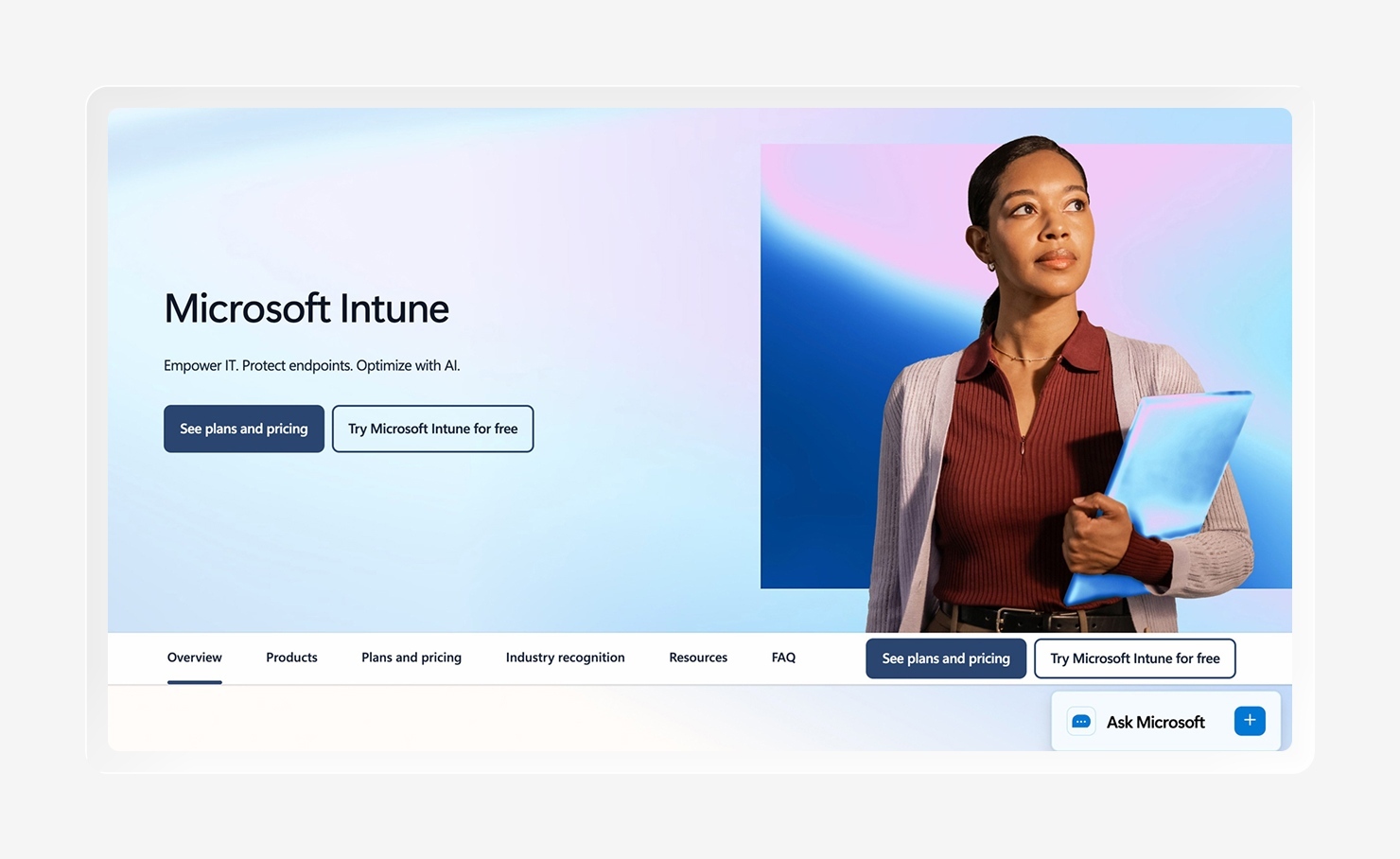Screen dimensions: 1400x859
Task: Expand Ask Microsoft with the plus button
Action: click(x=1250, y=721)
